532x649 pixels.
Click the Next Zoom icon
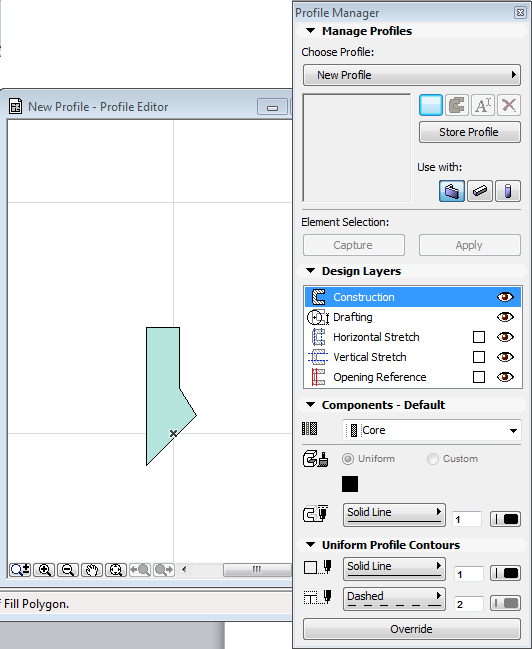[x=164, y=570]
